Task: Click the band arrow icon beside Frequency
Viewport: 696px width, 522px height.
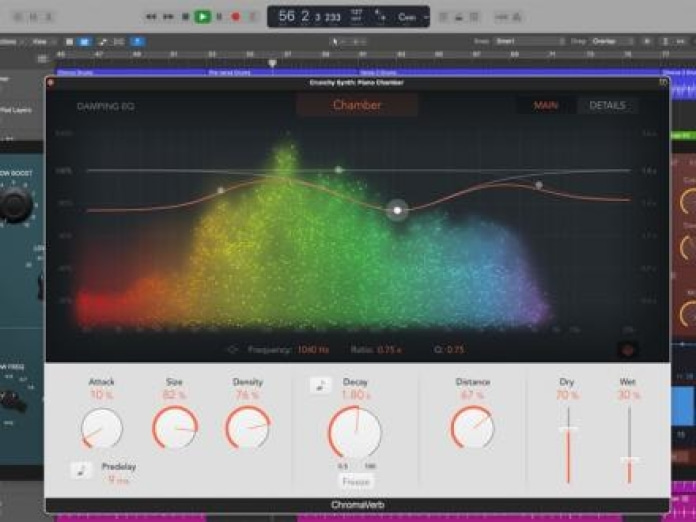Action: pos(232,350)
